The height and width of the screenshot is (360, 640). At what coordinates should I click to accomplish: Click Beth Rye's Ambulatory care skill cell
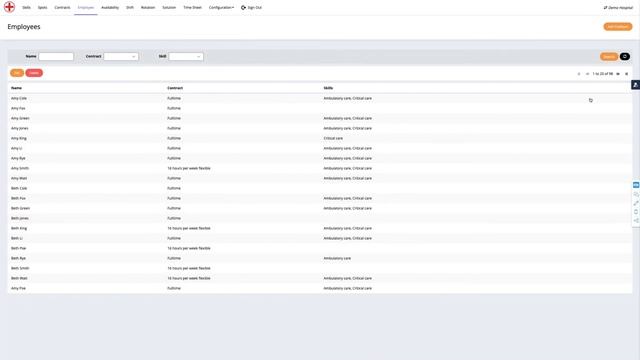(337, 258)
